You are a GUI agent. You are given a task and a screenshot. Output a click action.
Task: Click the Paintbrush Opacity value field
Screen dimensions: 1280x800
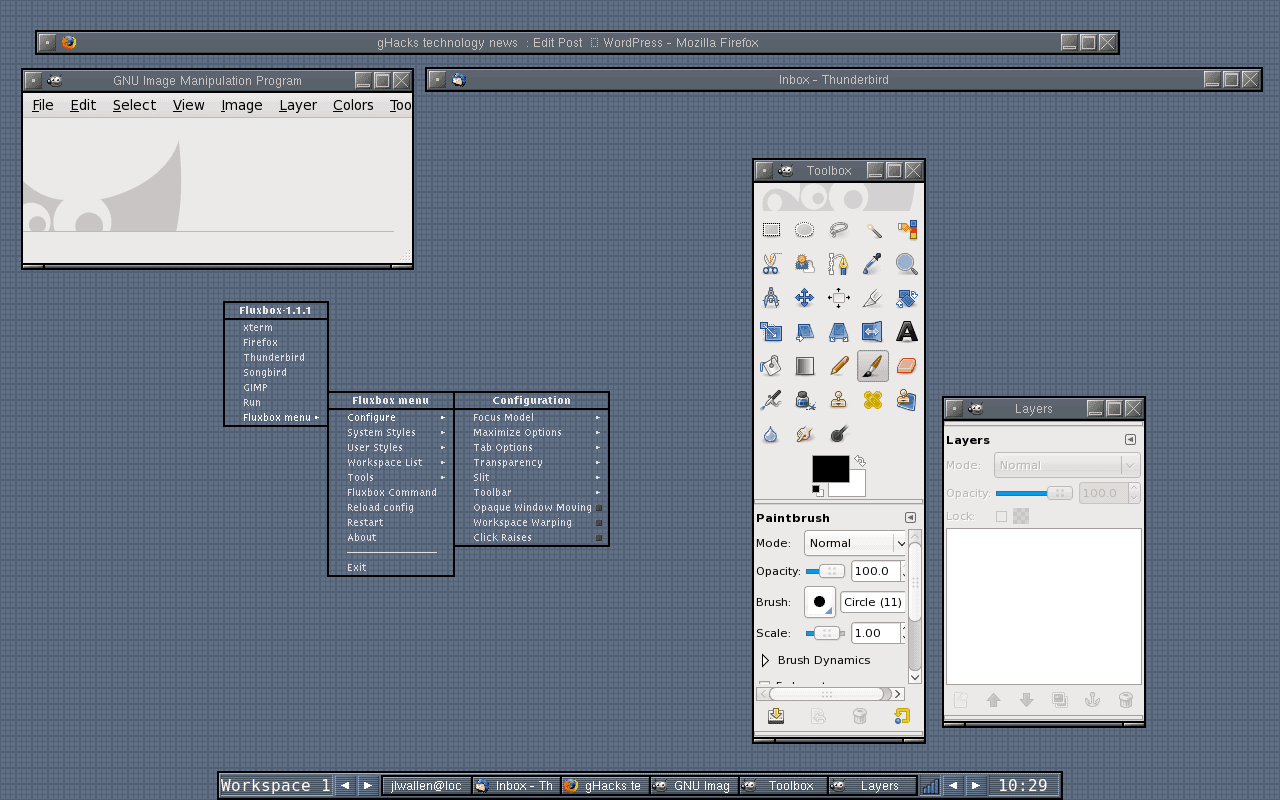pyautogui.click(x=875, y=571)
